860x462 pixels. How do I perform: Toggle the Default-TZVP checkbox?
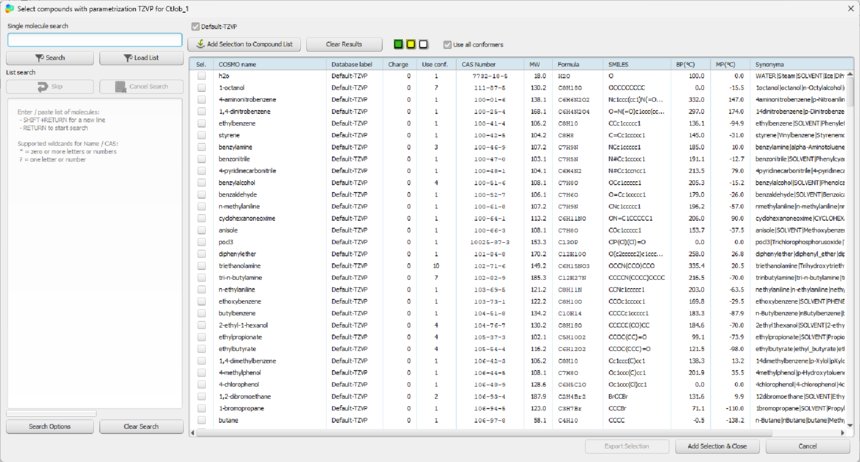196,26
